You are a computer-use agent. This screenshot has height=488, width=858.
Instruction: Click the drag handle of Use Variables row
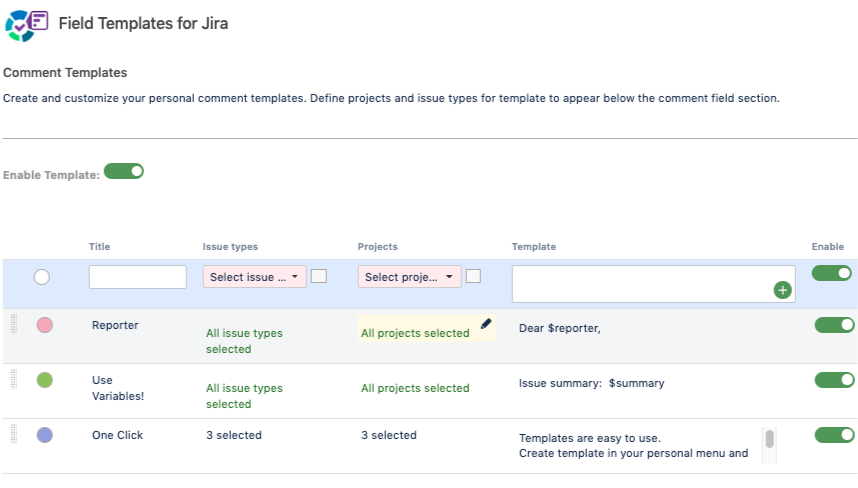[14, 379]
